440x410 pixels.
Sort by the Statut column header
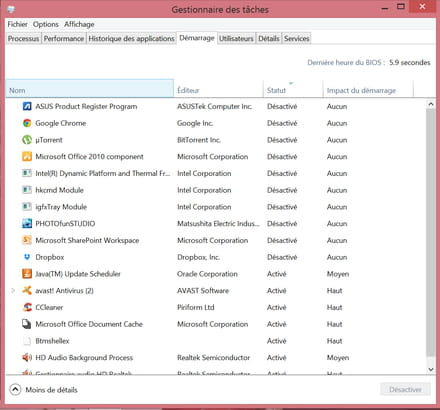[x=293, y=88]
